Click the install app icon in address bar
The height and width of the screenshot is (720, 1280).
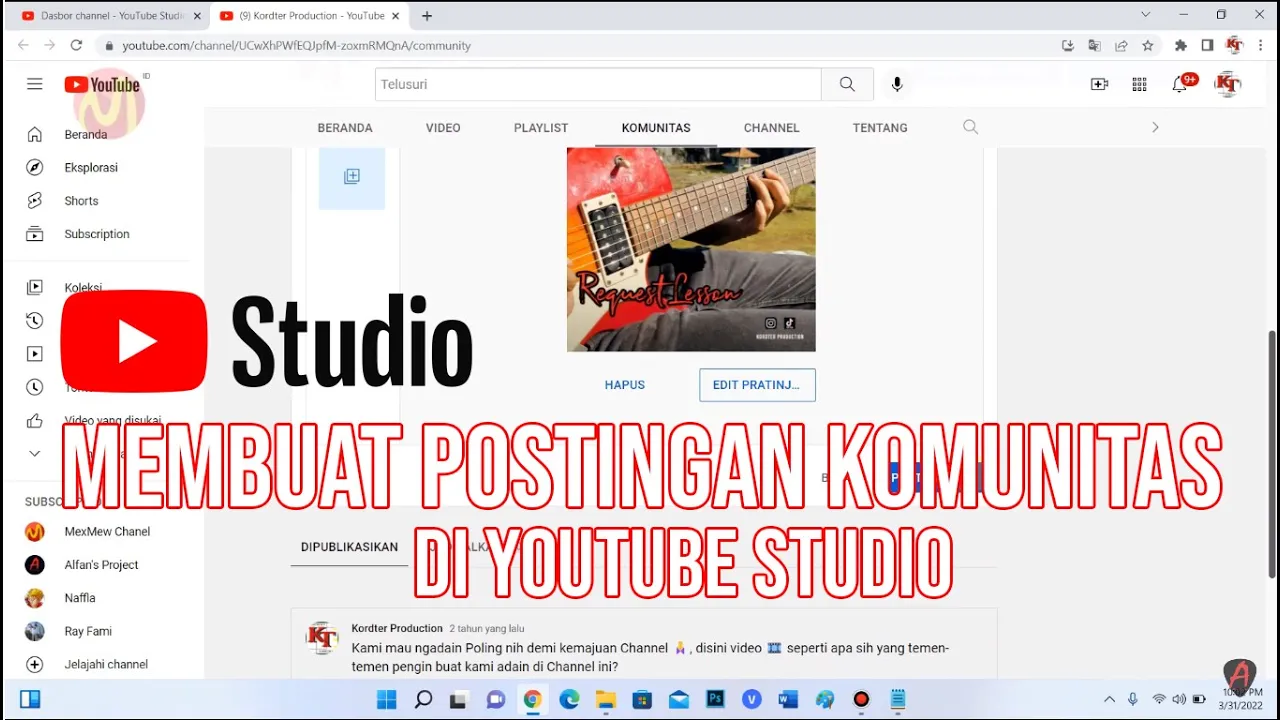coord(1067,45)
